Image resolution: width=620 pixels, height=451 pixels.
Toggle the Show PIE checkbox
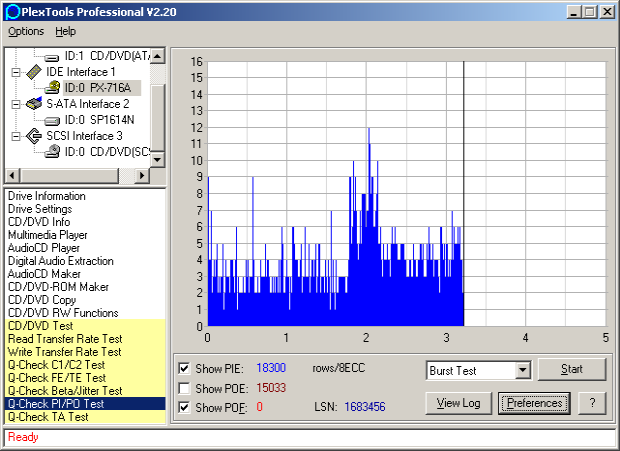click(x=184, y=368)
